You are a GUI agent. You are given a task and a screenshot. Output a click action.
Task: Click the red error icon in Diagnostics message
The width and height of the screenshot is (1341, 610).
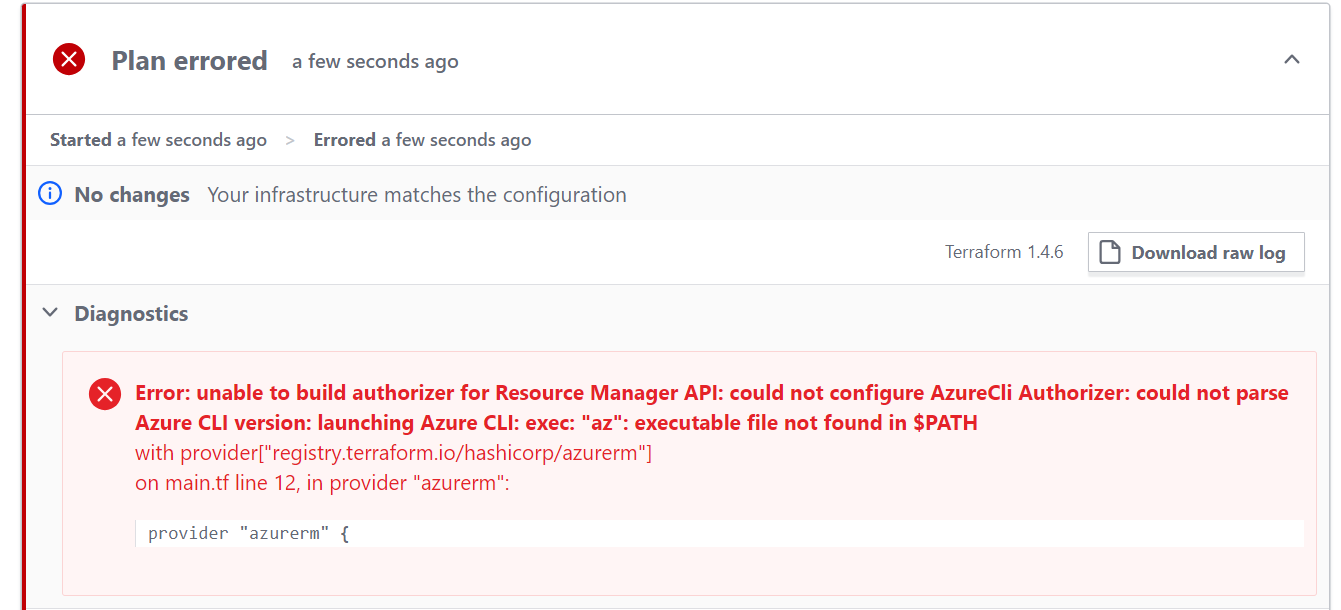pyautogui.click(x=105, y=394)
